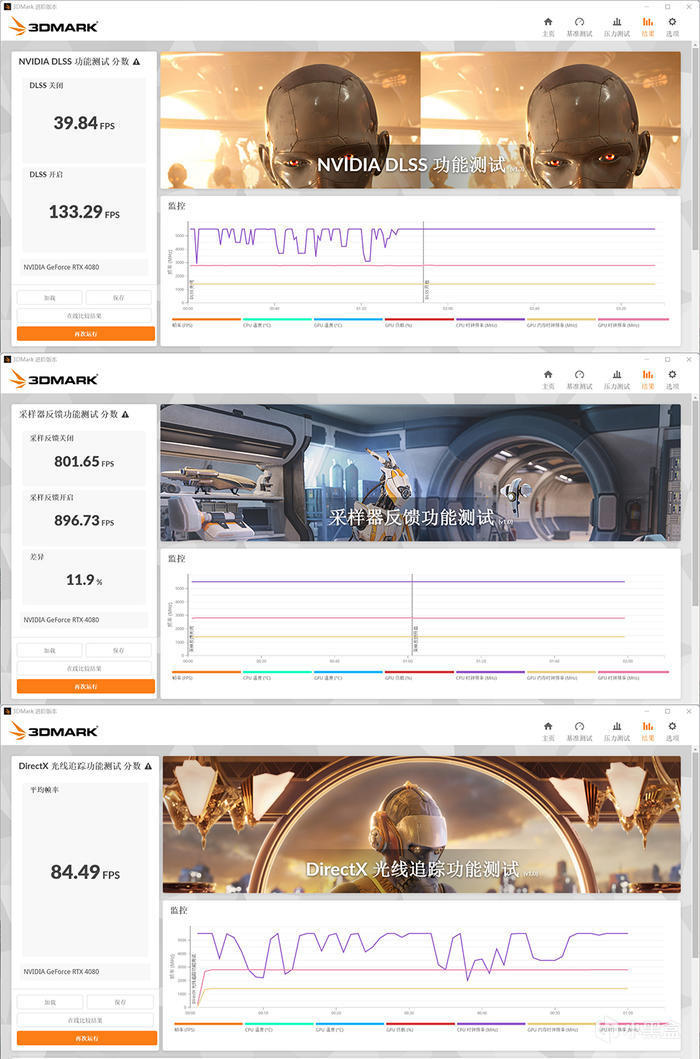This screenshot has width=700, height=1059.
Task: Click 保存 button in DirectX 光线追踪 window
Action: tap(120, 1002)
